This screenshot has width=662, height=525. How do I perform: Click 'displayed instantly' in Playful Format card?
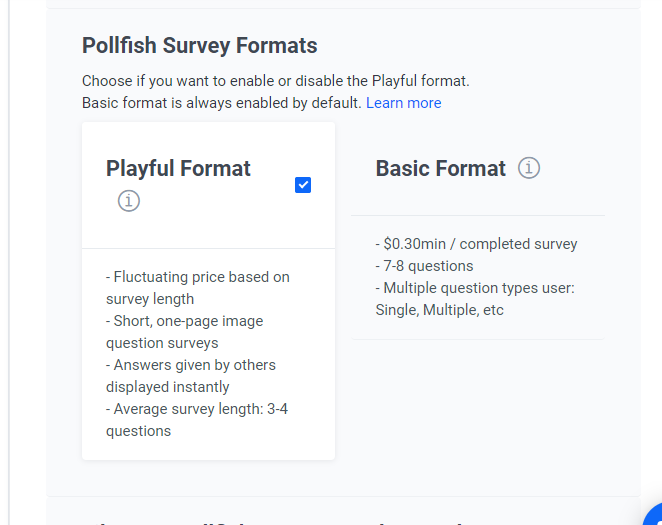pos(167,387)
